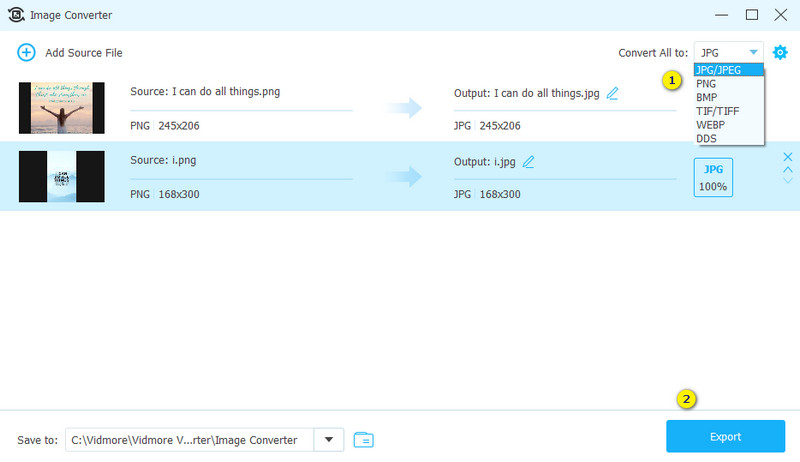
Task: Open the save folder browse icon
Action: point(363,439)
